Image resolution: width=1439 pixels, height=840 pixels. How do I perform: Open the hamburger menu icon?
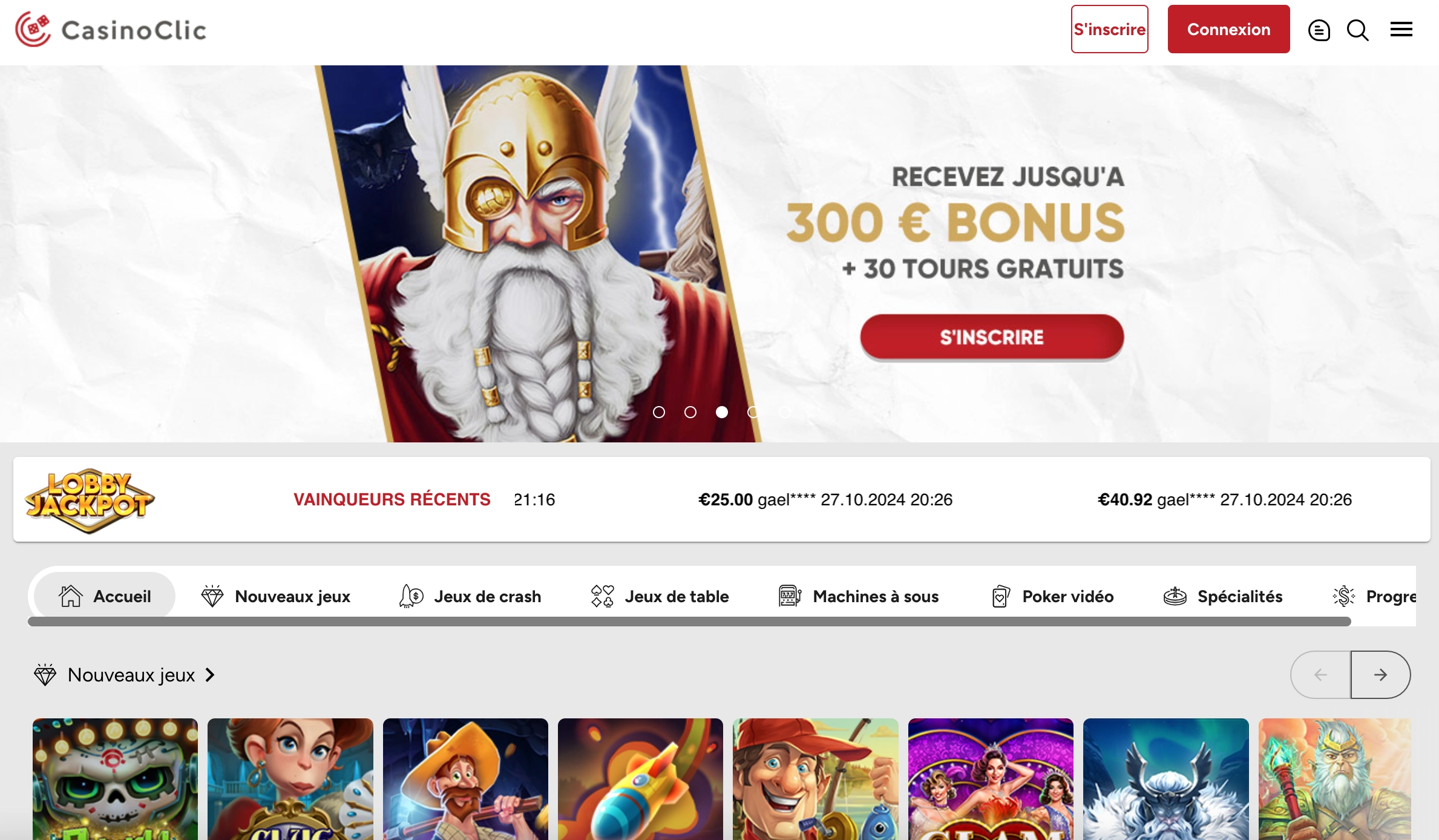(x=1401, y=29)
